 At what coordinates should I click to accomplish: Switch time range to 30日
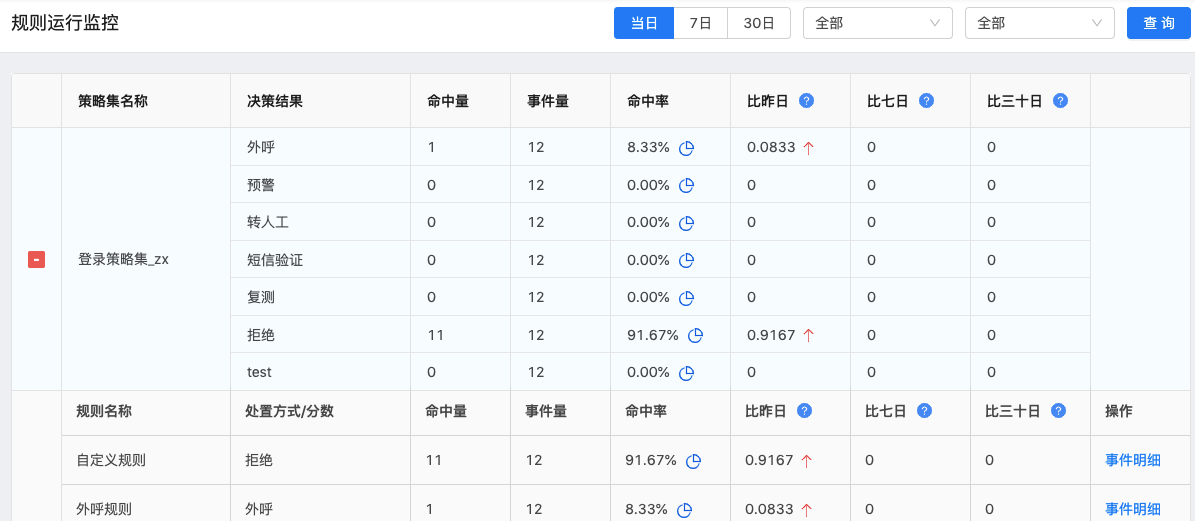click(759, 23)
